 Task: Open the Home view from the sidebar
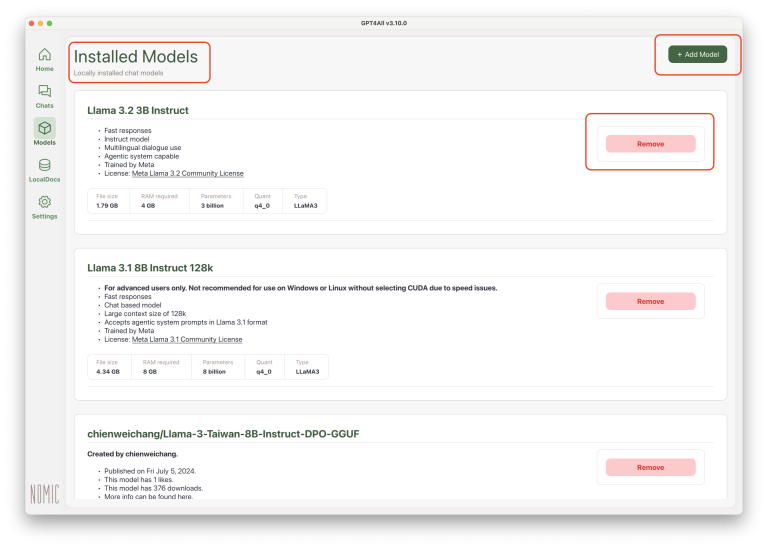pyautogui.click(x=44, y=59)
